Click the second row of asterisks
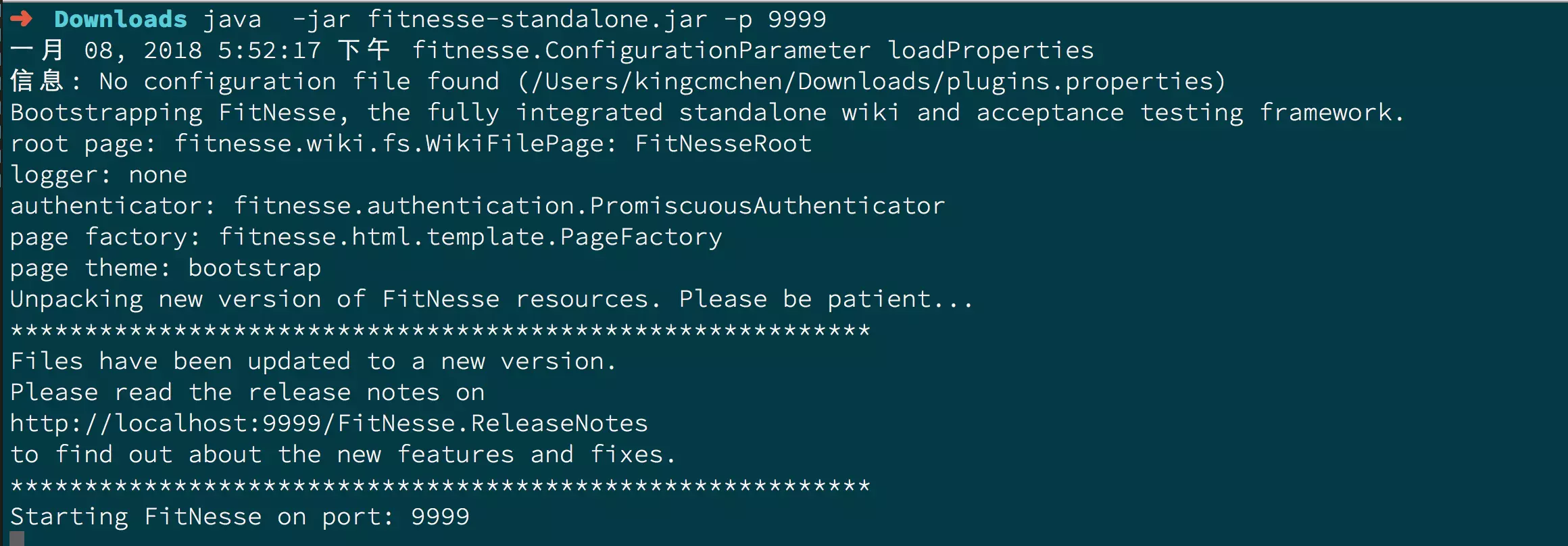The height and width of the screenshot is (546, 1568). tap(441, 486)
